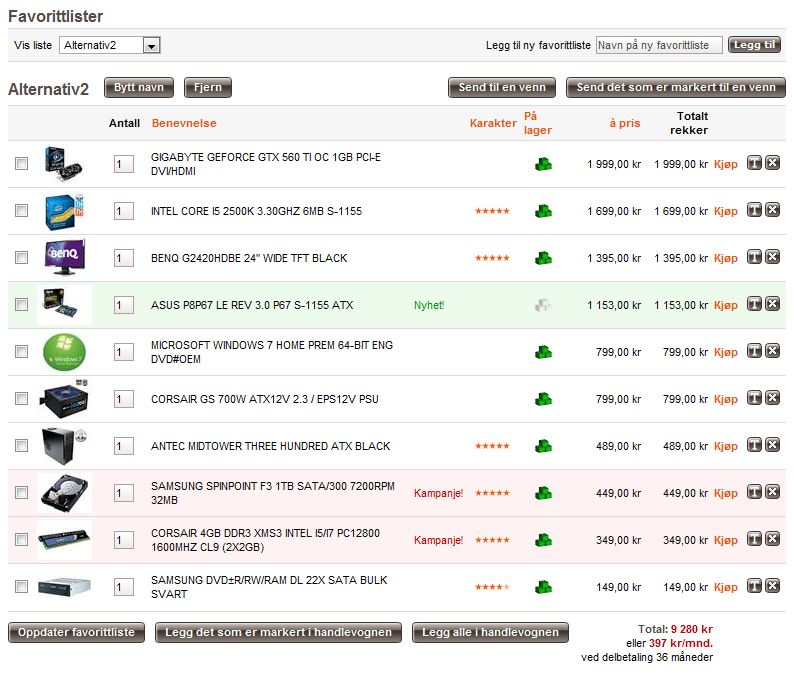Image resolution: width=794 pixels, height=675 pixels.
Task: Open the Windows 7 product thumbnail
Action: click(64, 352)
